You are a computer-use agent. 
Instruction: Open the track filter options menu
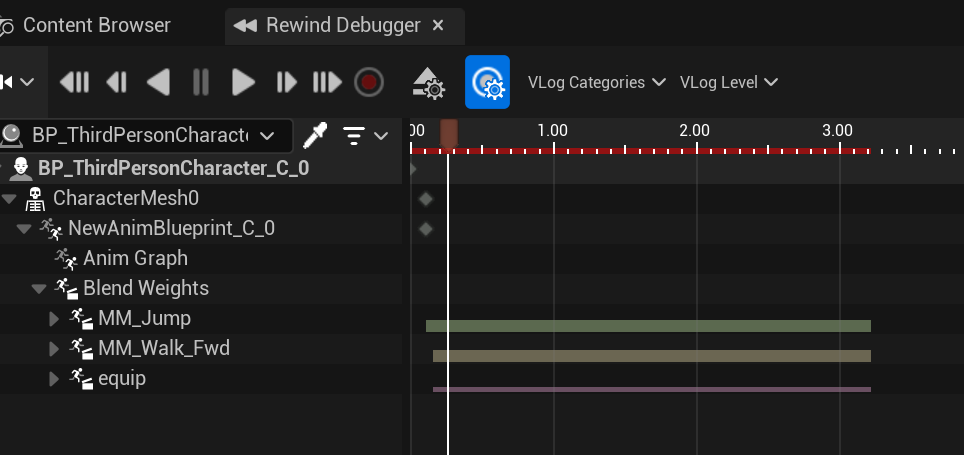point(364,135)
